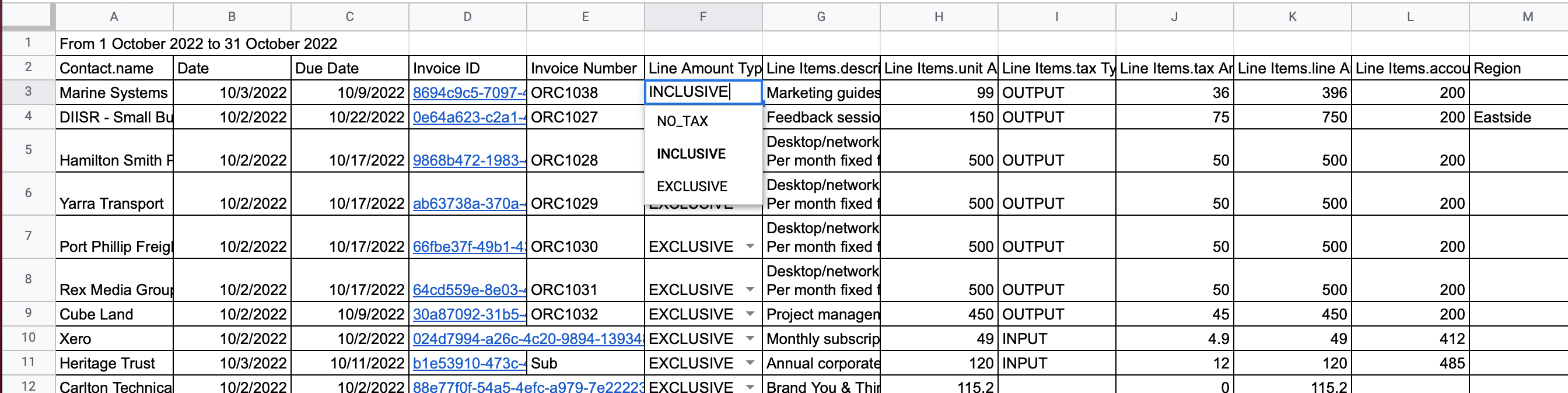
Task: Select column B header
Action: click(x=232, y=16)
